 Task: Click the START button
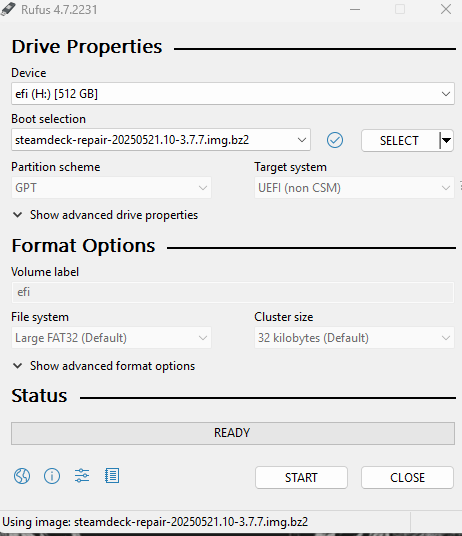(x=301, y=478)
